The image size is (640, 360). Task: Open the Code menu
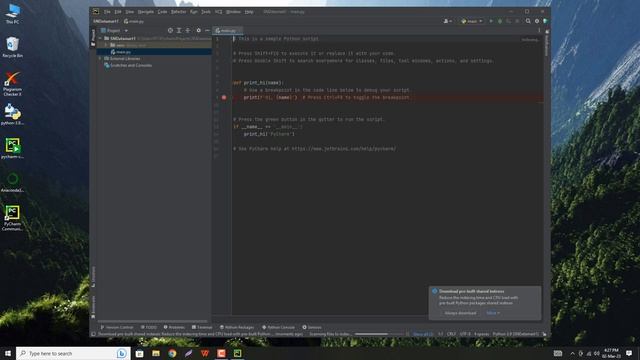click(x=162, y=12)
